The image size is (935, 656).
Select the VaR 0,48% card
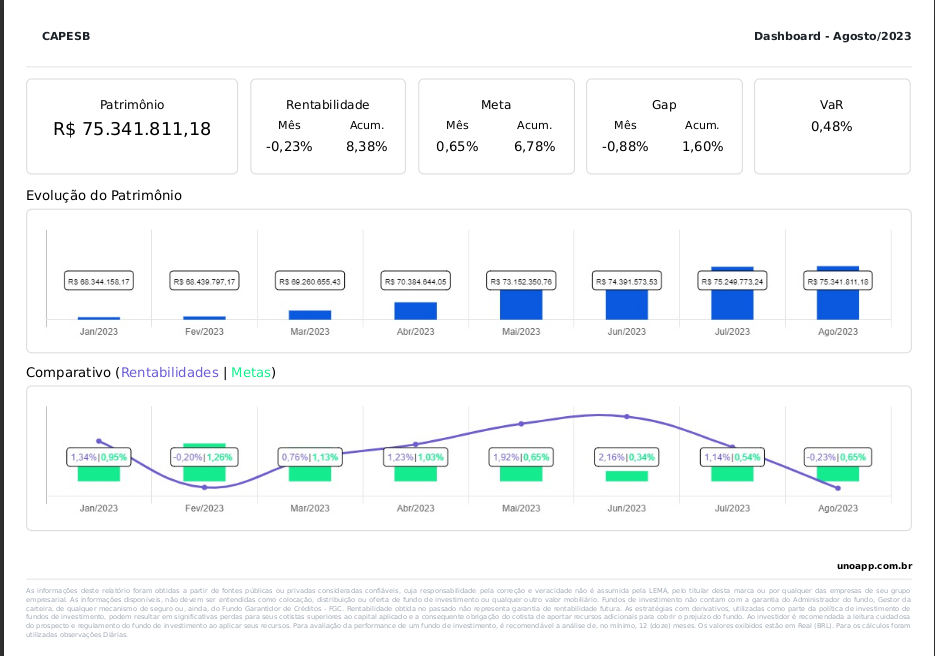[832, 126]
